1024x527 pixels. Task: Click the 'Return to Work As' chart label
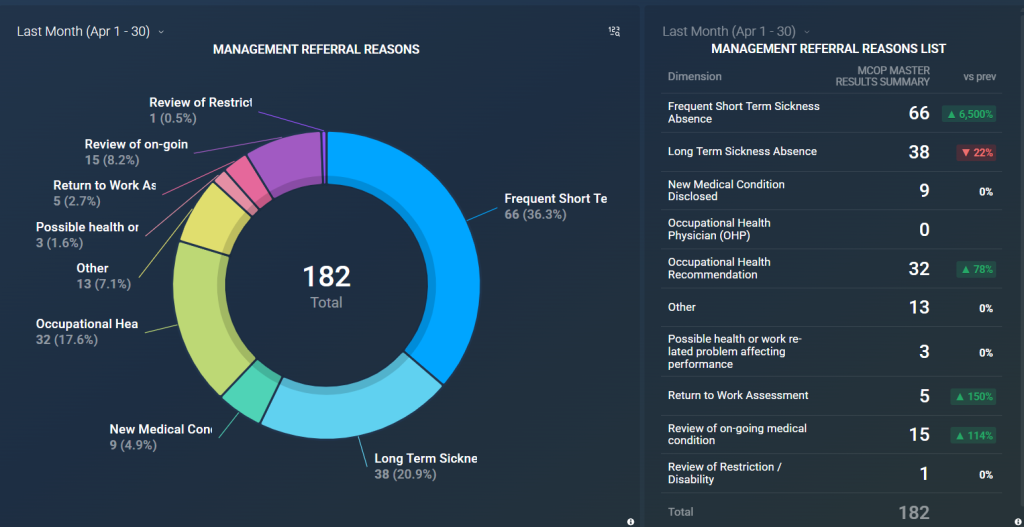104,185
